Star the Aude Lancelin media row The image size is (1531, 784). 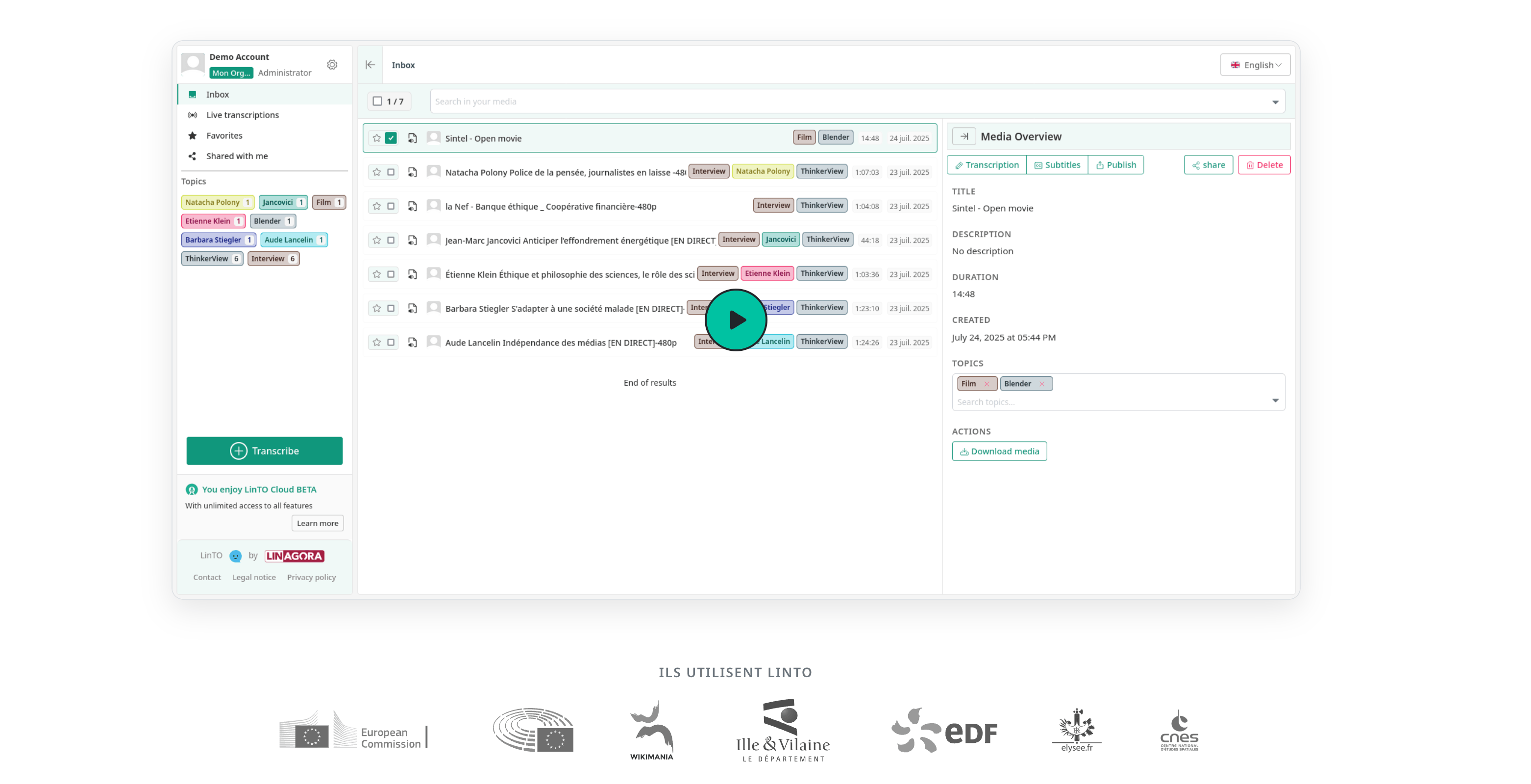point(377,342)
